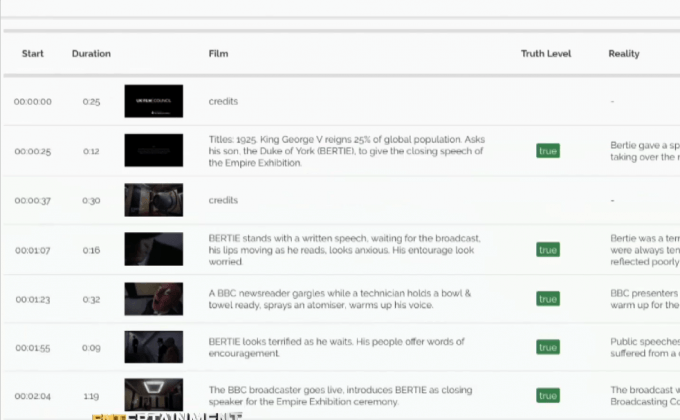Click the 0:12 duration value
This screenshot has height=420, width=680.
coord(91,151)
